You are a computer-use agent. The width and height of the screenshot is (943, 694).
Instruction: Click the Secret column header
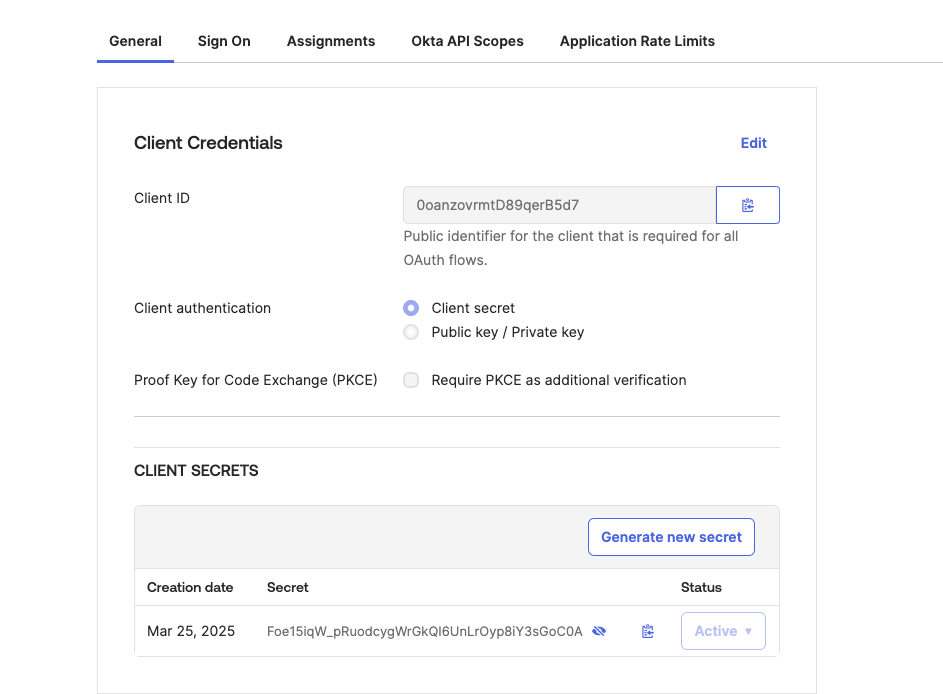(x=288, y=587)
